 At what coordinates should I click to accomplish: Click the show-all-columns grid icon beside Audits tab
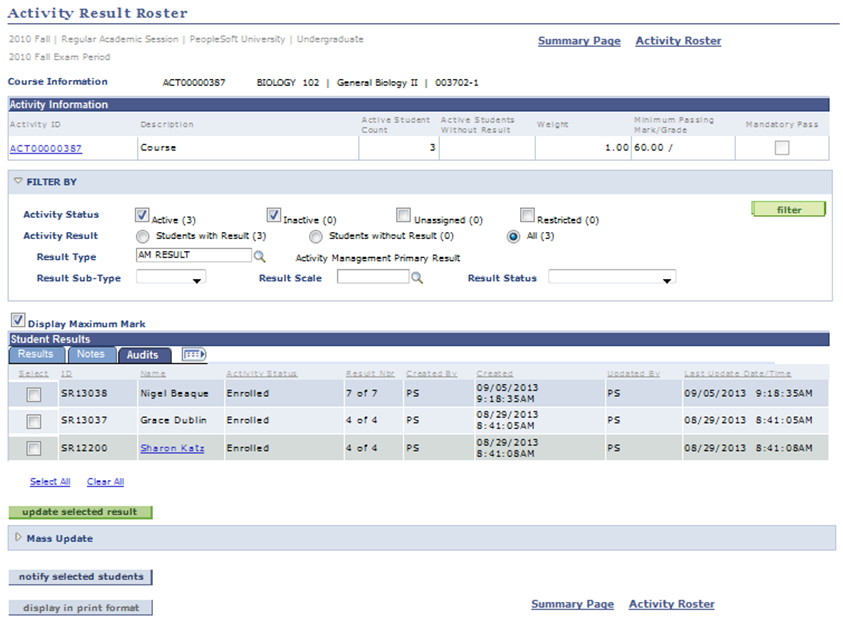pyautogui.click(x=194, y=354)
